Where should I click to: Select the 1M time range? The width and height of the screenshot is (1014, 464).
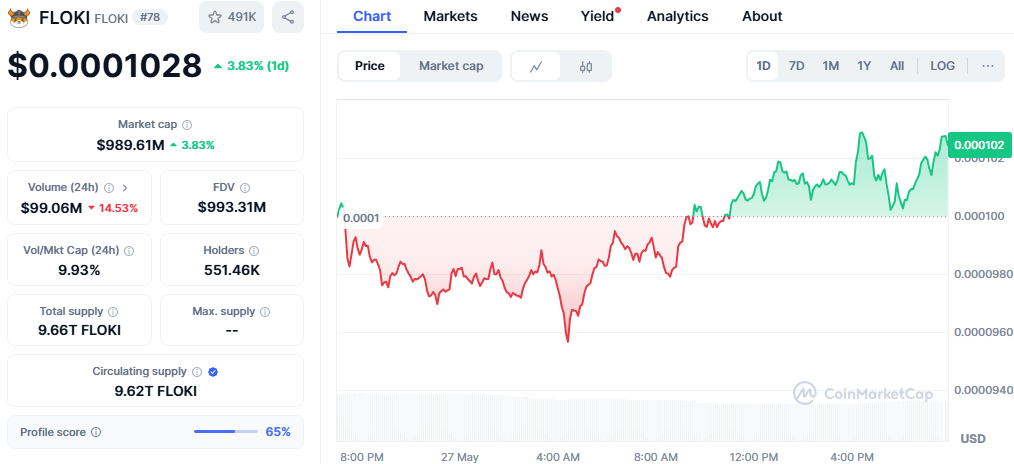click(x=830, y=66)
